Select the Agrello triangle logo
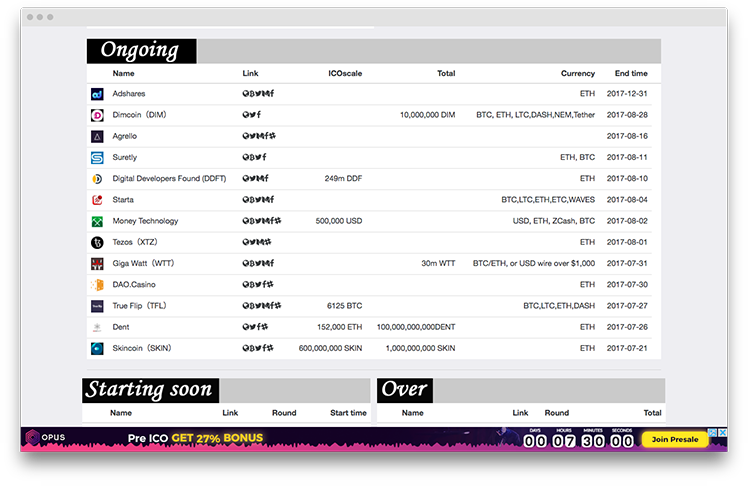The width and height of the screenshot is (748, 488). coord(97,136)
